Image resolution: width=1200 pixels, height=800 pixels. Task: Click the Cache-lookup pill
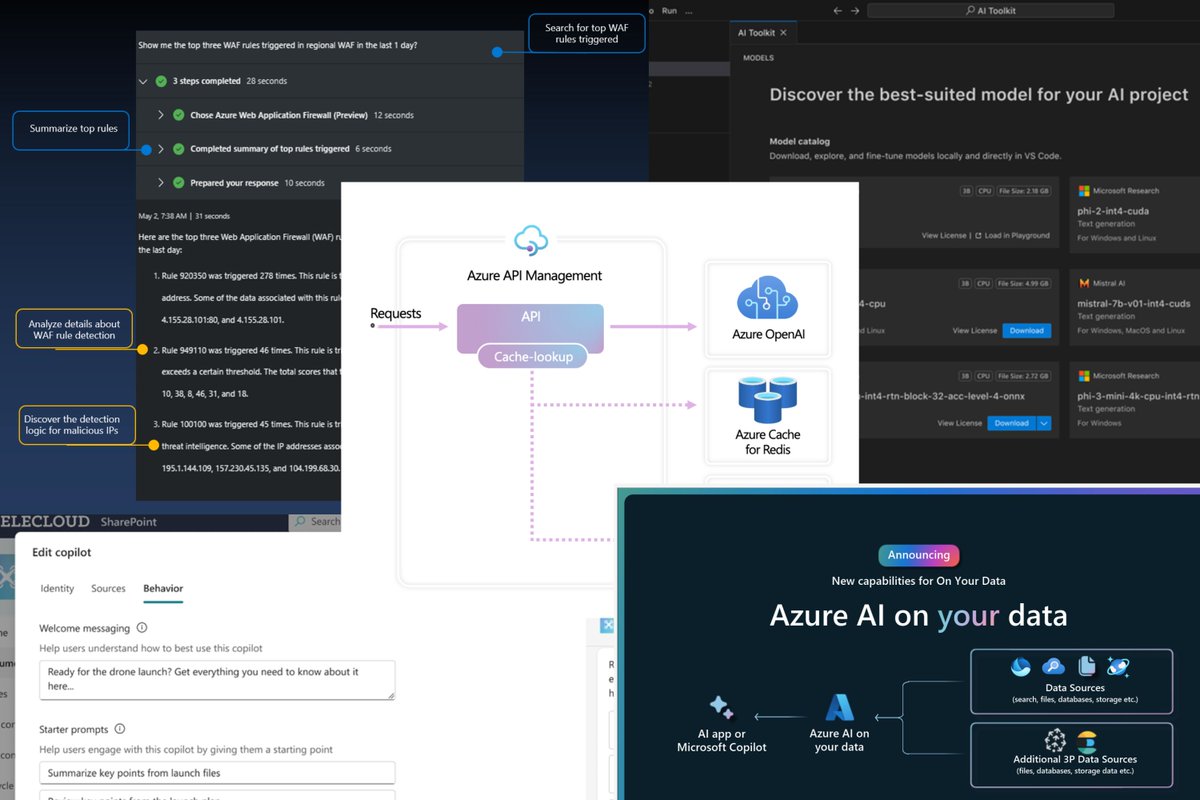coord(531,356)
